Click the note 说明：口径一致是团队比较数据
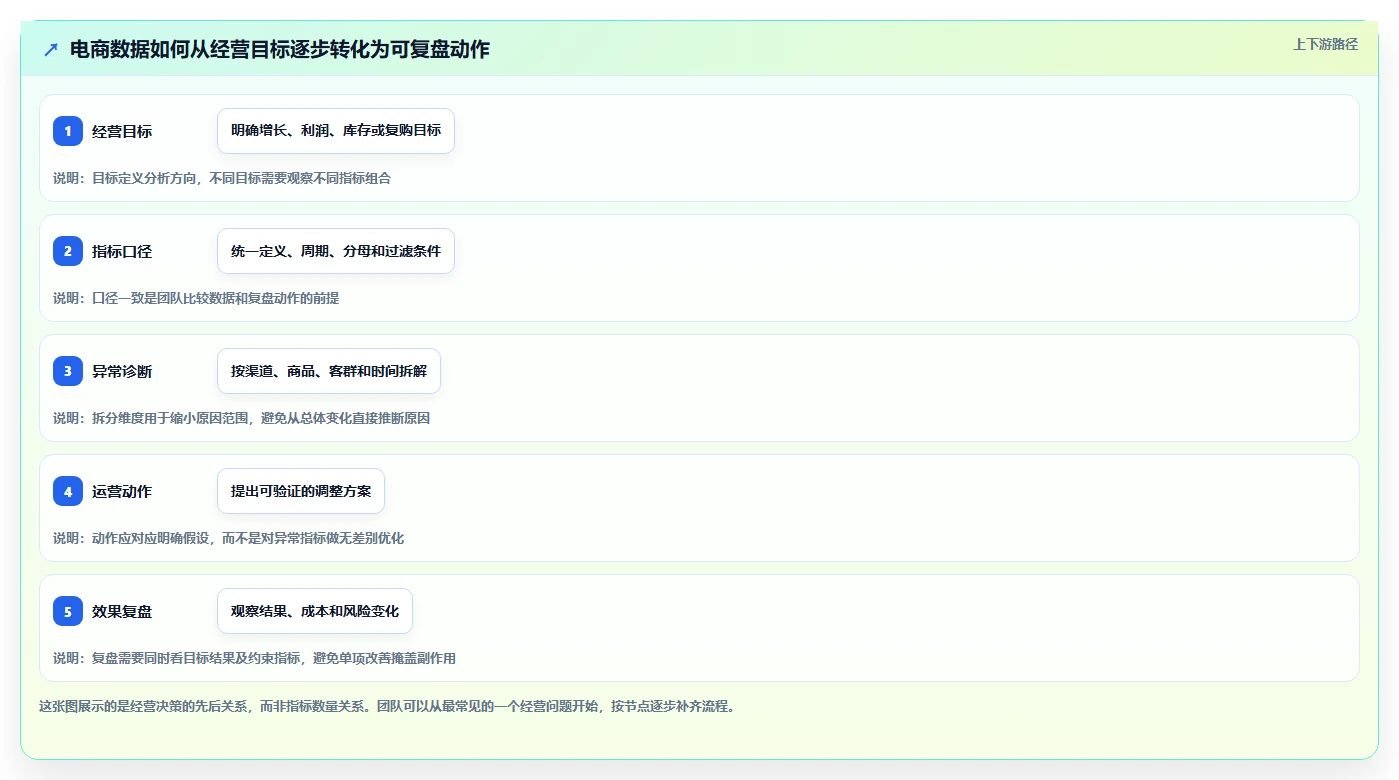The width and height of the screenshot is (1399, 780). click(196, 298)
